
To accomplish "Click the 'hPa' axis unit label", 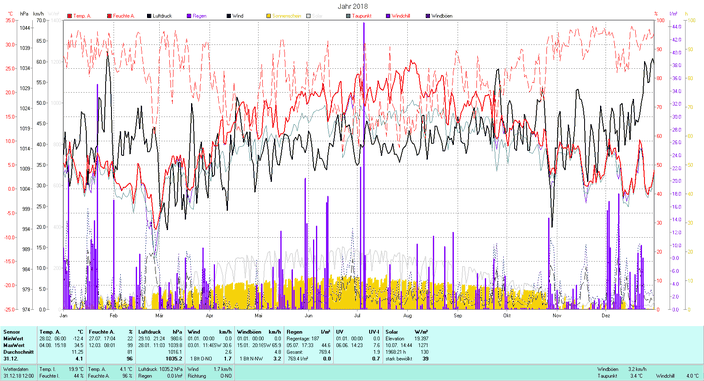I will [24, 14].
